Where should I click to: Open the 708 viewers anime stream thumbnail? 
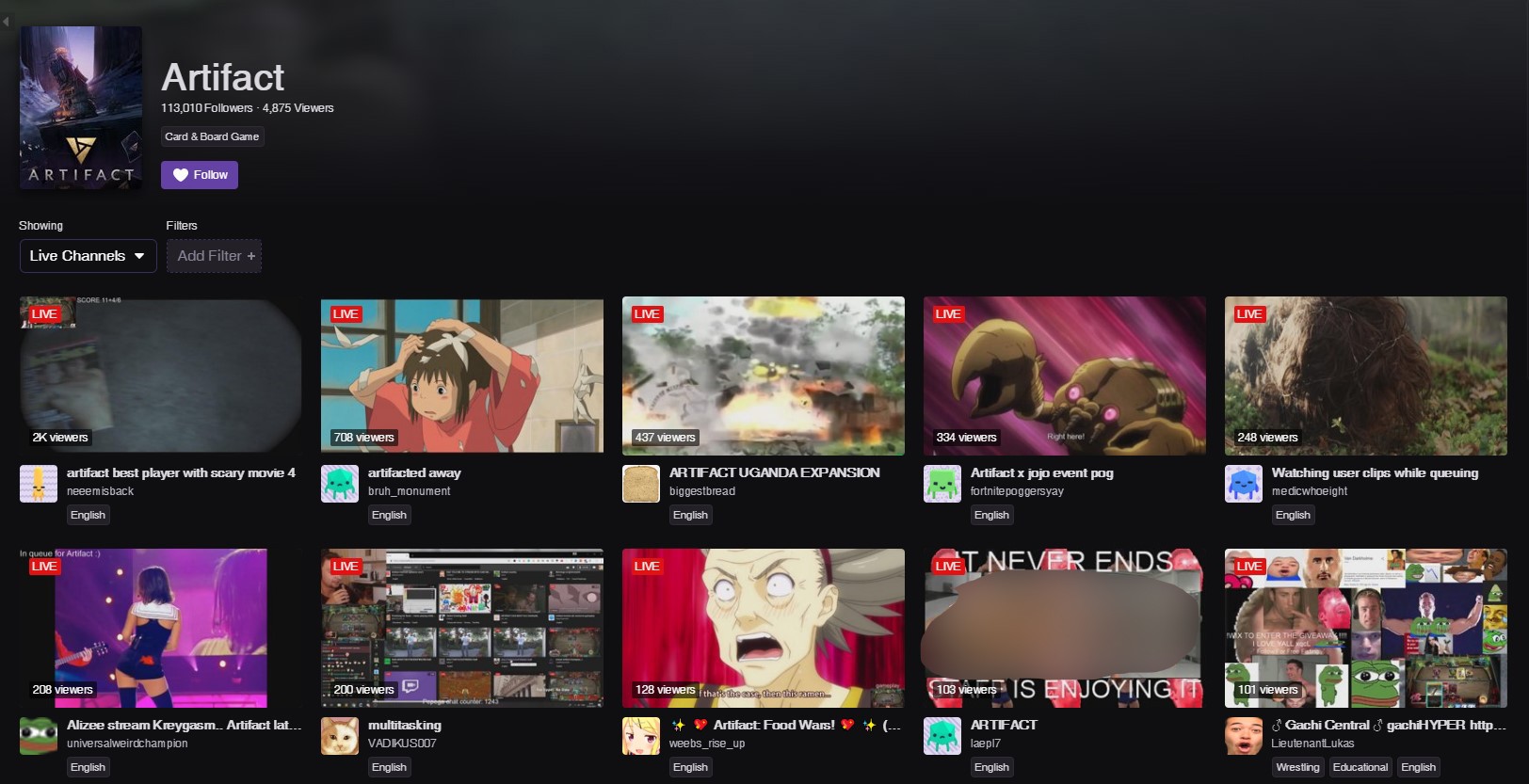pos(462,376)
